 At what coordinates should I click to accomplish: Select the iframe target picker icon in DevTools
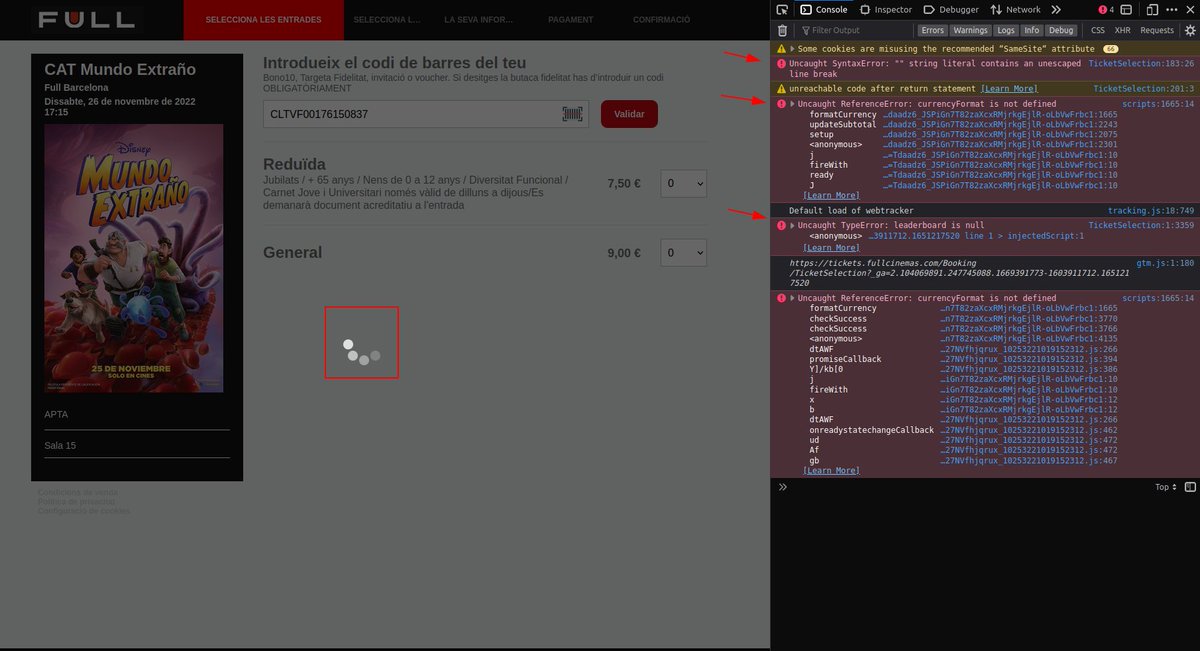point(1127,9)
